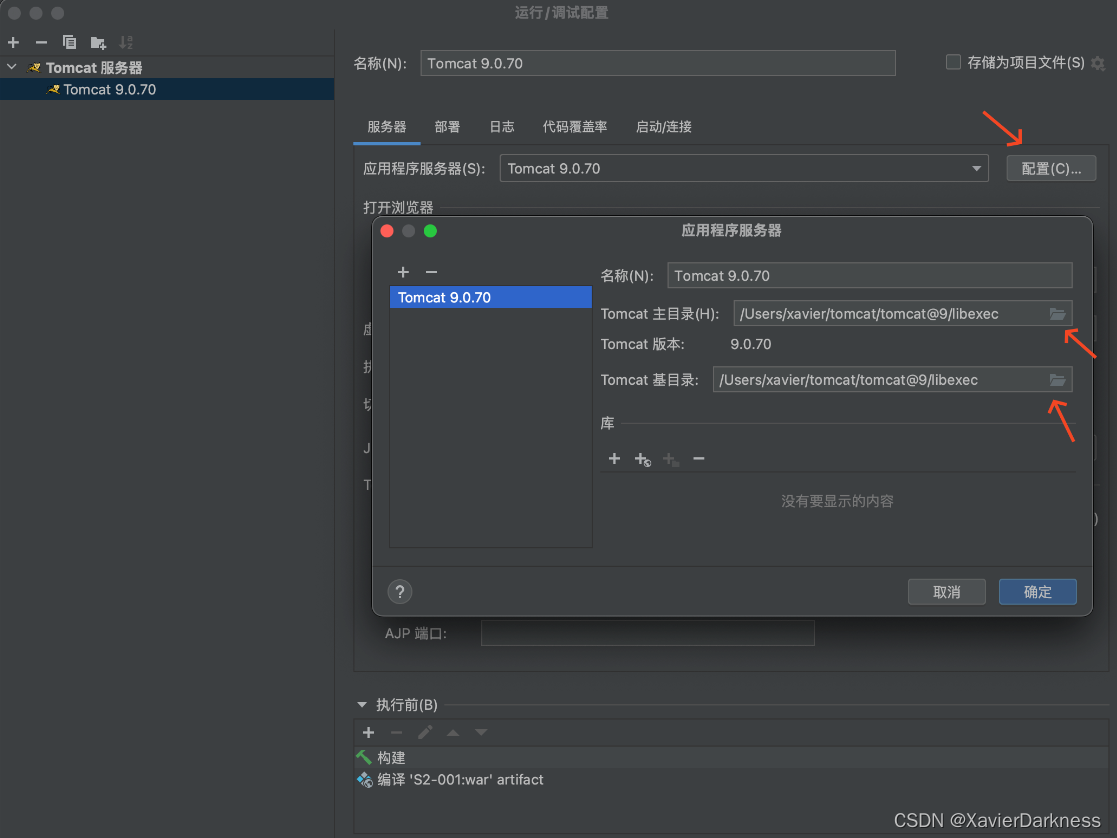Browse folder for Tomcat 主目录
The image size is (1117, 838).
click(1057, 314)
